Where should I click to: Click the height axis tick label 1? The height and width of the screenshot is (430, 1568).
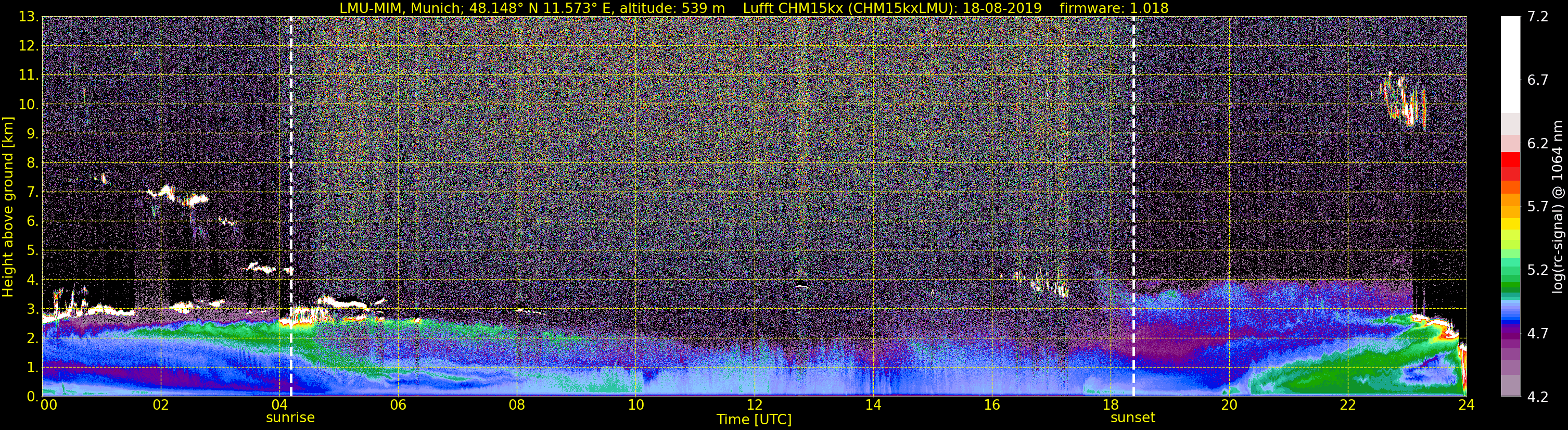pyautogui.click(x=31, y=367)
